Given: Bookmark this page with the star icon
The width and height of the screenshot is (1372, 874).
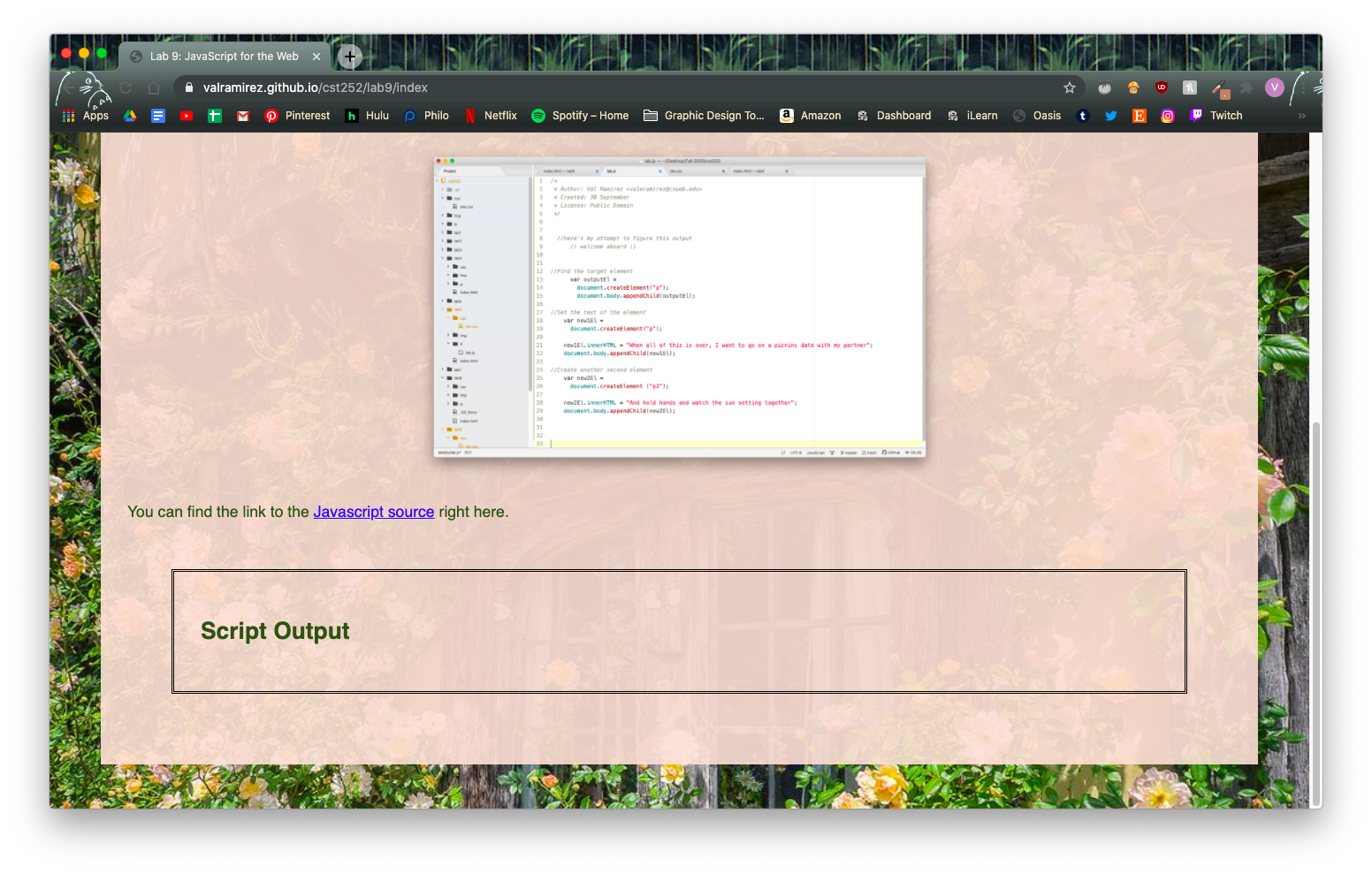Looking at the screenshot, I should tap(1070, 87).
